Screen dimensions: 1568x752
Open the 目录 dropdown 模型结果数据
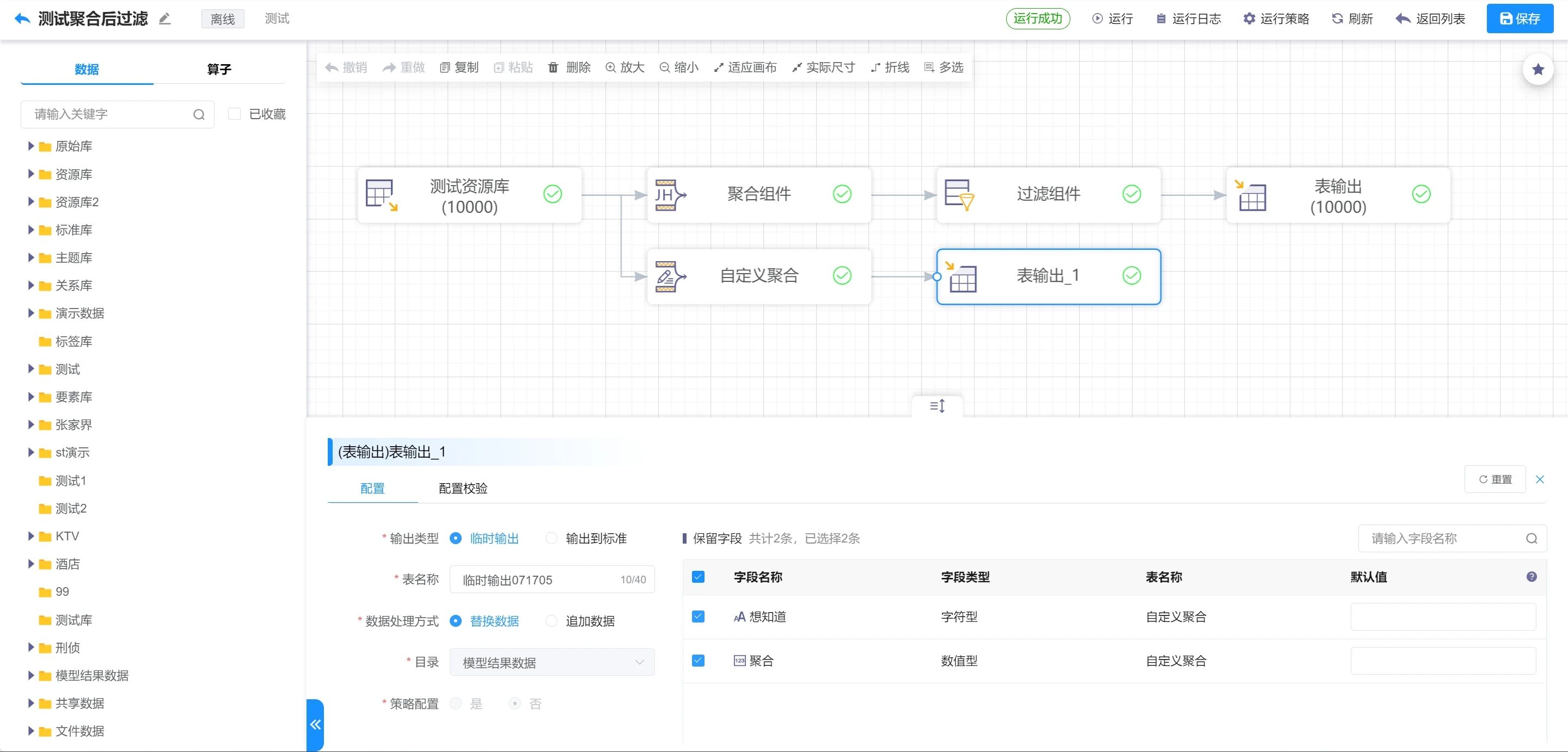click(552, 662)
